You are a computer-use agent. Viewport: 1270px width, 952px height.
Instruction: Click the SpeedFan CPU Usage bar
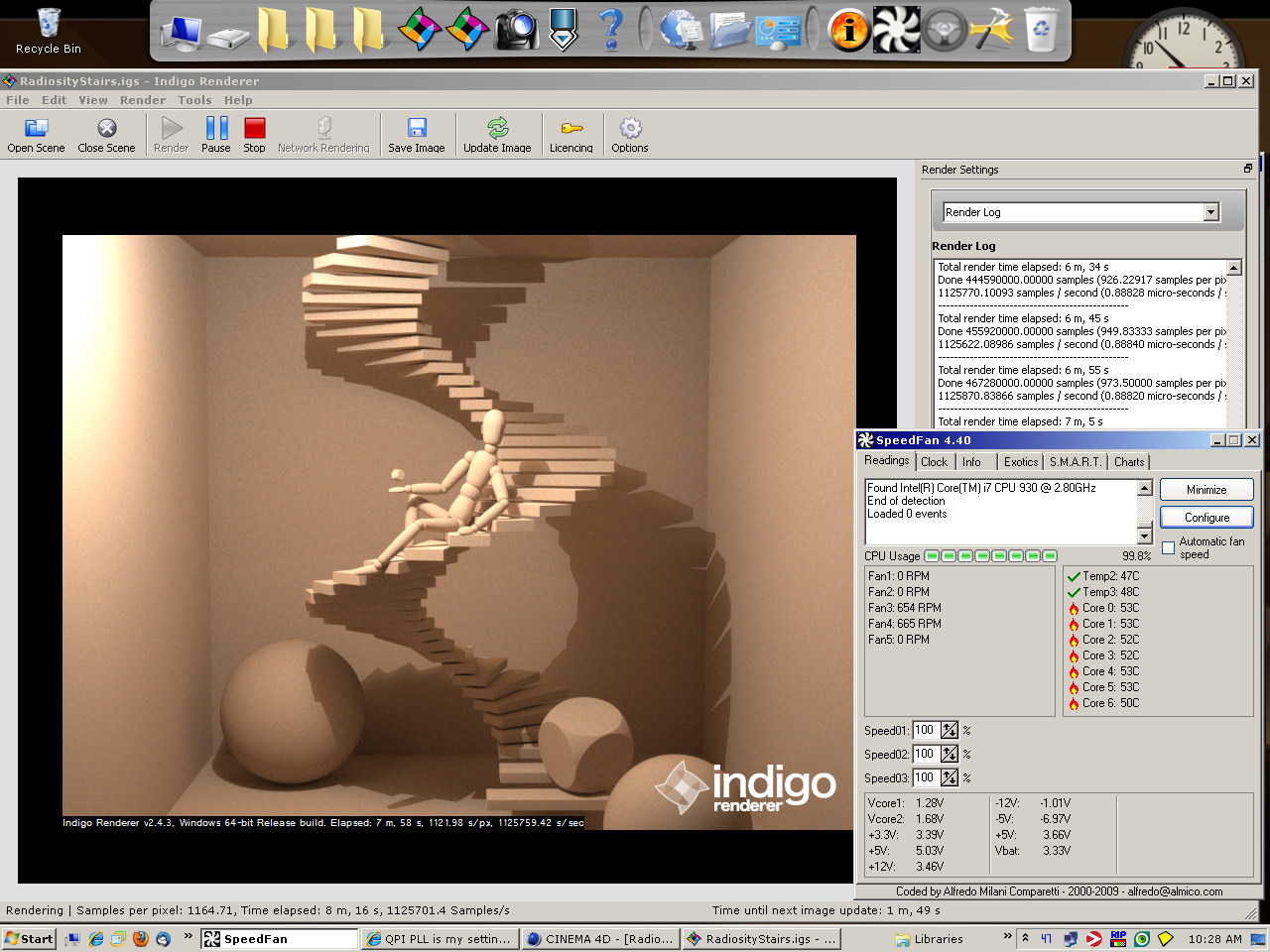tap(990, 556)
